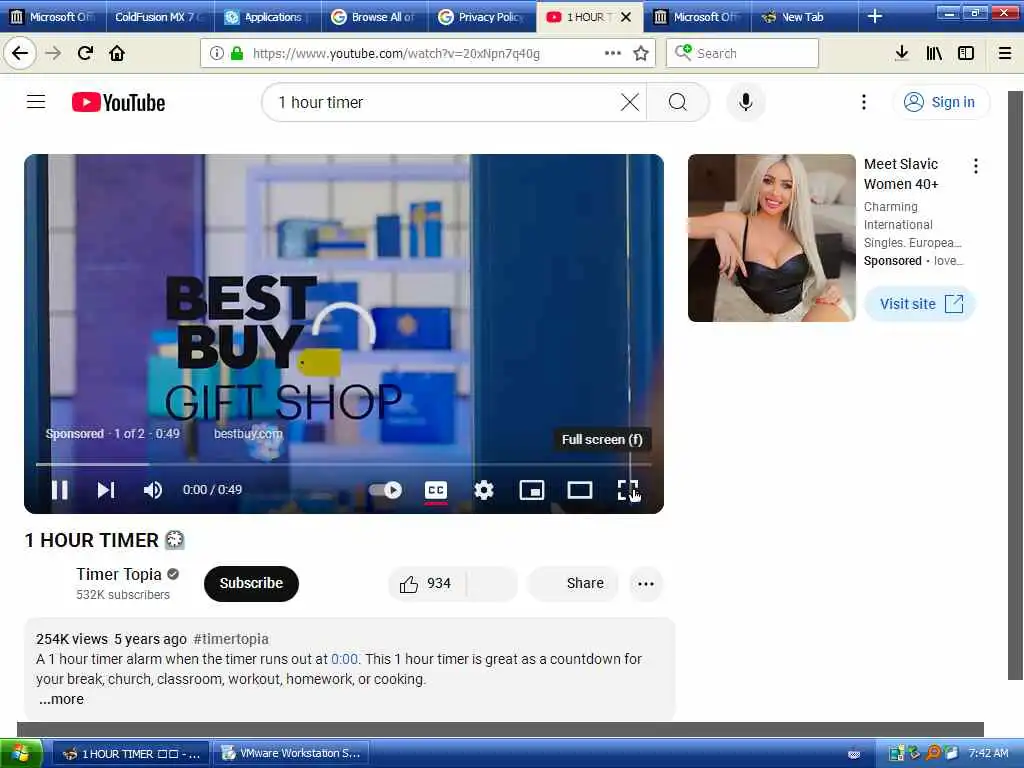Share the video
The image size is (1024, 768).
coord(573,583)
